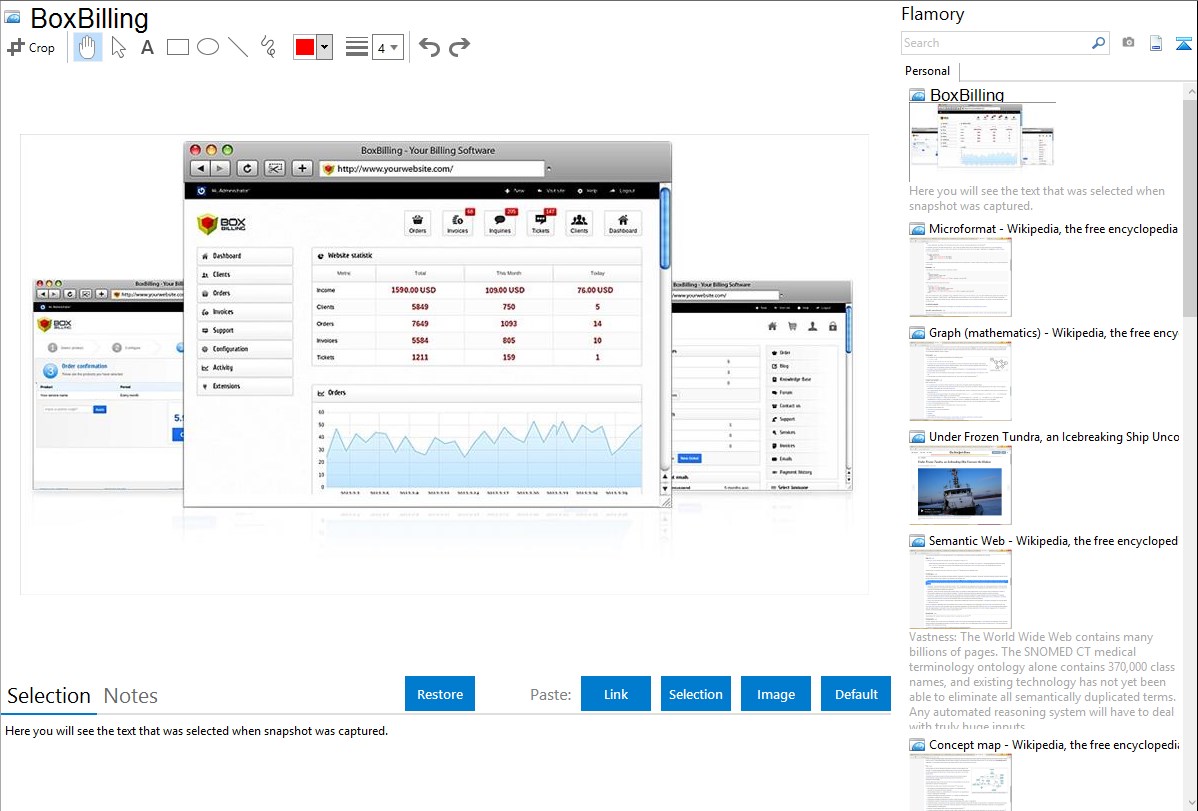Screen dimensions: 1198x811
Task: Choose the arrow pointer tool
Action: 118,47
